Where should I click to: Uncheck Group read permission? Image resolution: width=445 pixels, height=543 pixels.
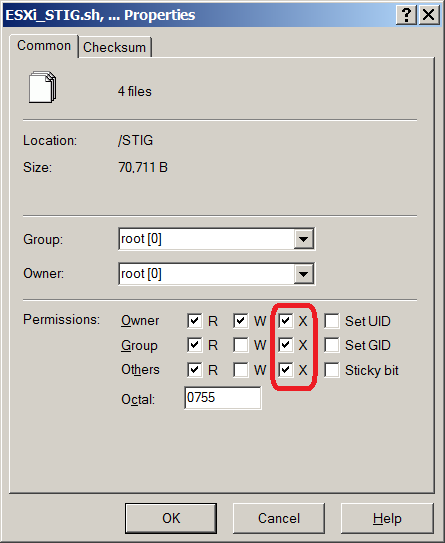point(194,345)
